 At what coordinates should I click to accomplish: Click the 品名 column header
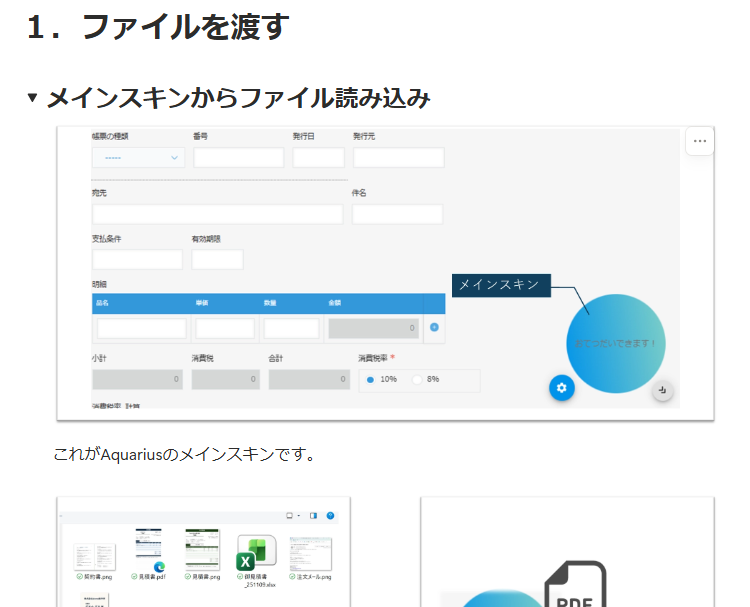[102, 303]
